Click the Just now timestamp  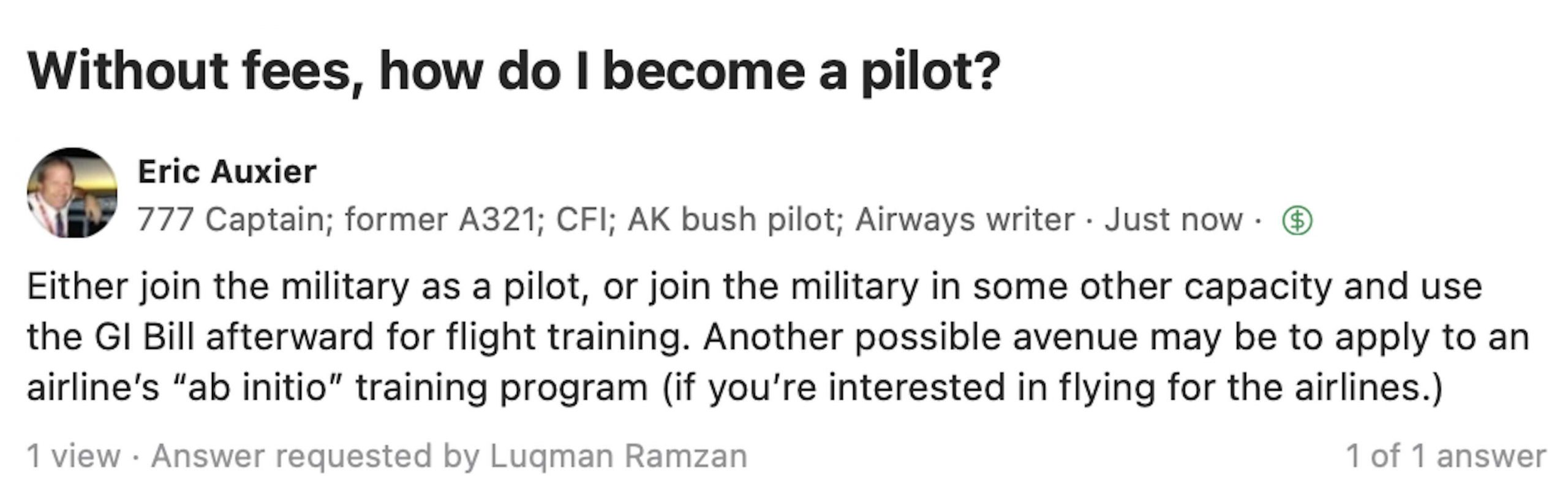[1174, 219]
